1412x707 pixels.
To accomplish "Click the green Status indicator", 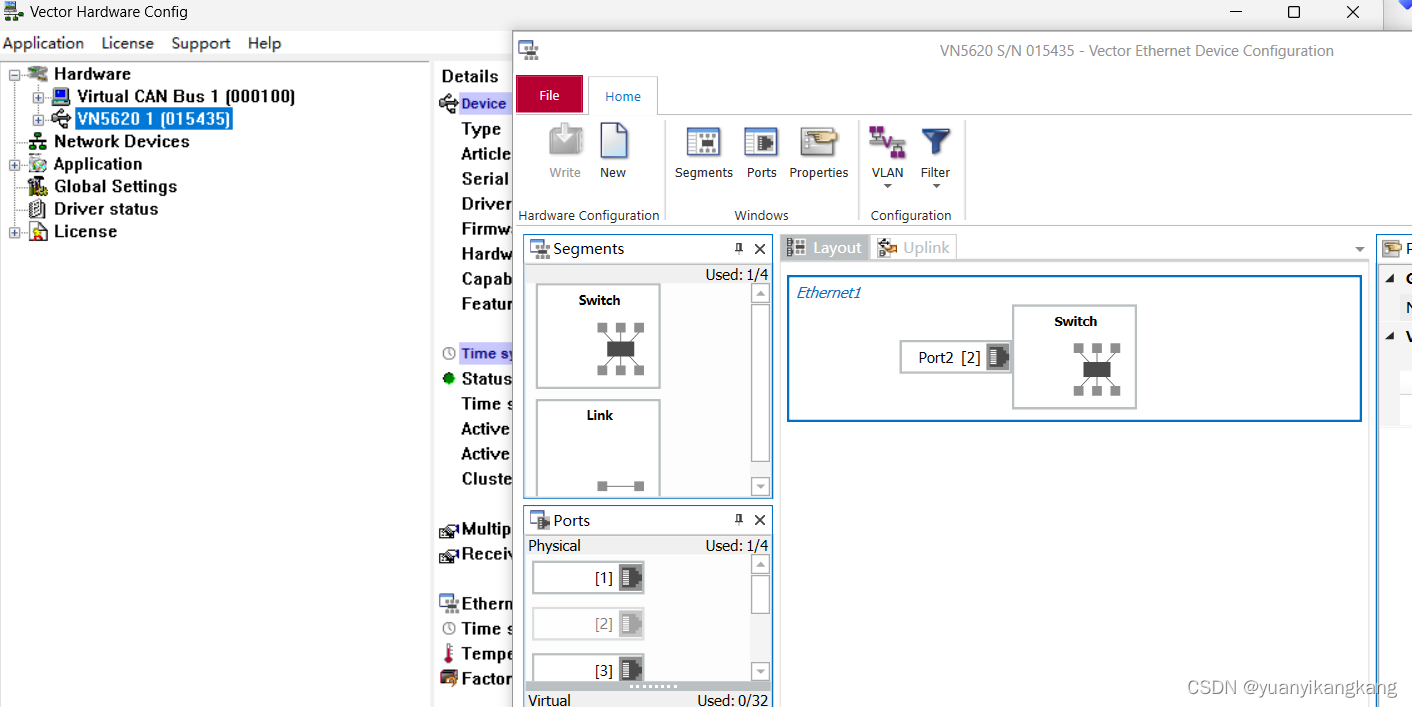I will (449, 378).
